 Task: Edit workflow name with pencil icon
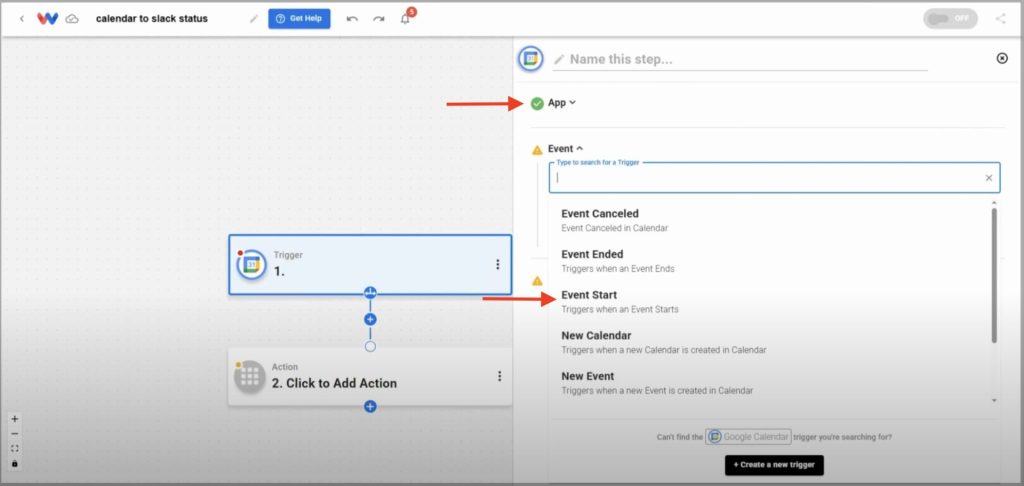click(253, 19)
